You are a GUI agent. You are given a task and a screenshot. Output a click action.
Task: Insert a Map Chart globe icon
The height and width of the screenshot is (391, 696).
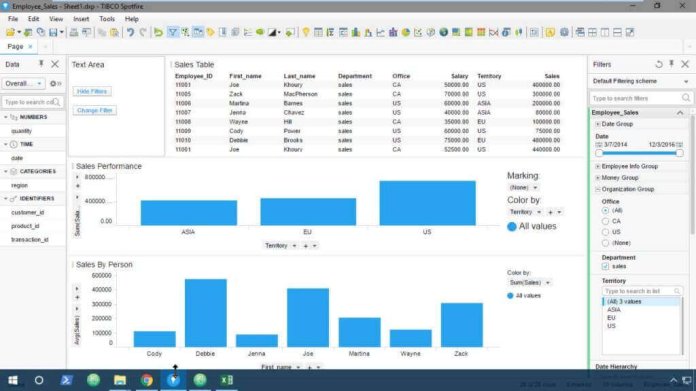tap(443, 32)
